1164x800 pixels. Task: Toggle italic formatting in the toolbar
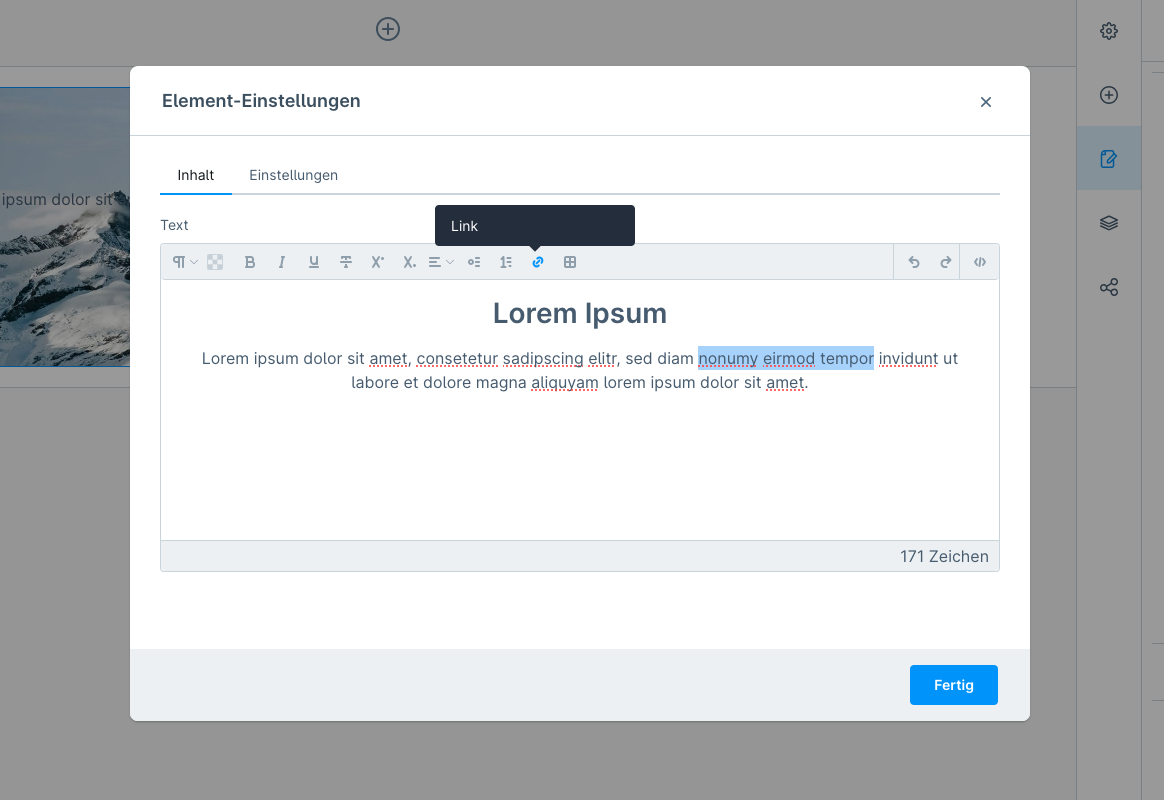coord(282,262)
